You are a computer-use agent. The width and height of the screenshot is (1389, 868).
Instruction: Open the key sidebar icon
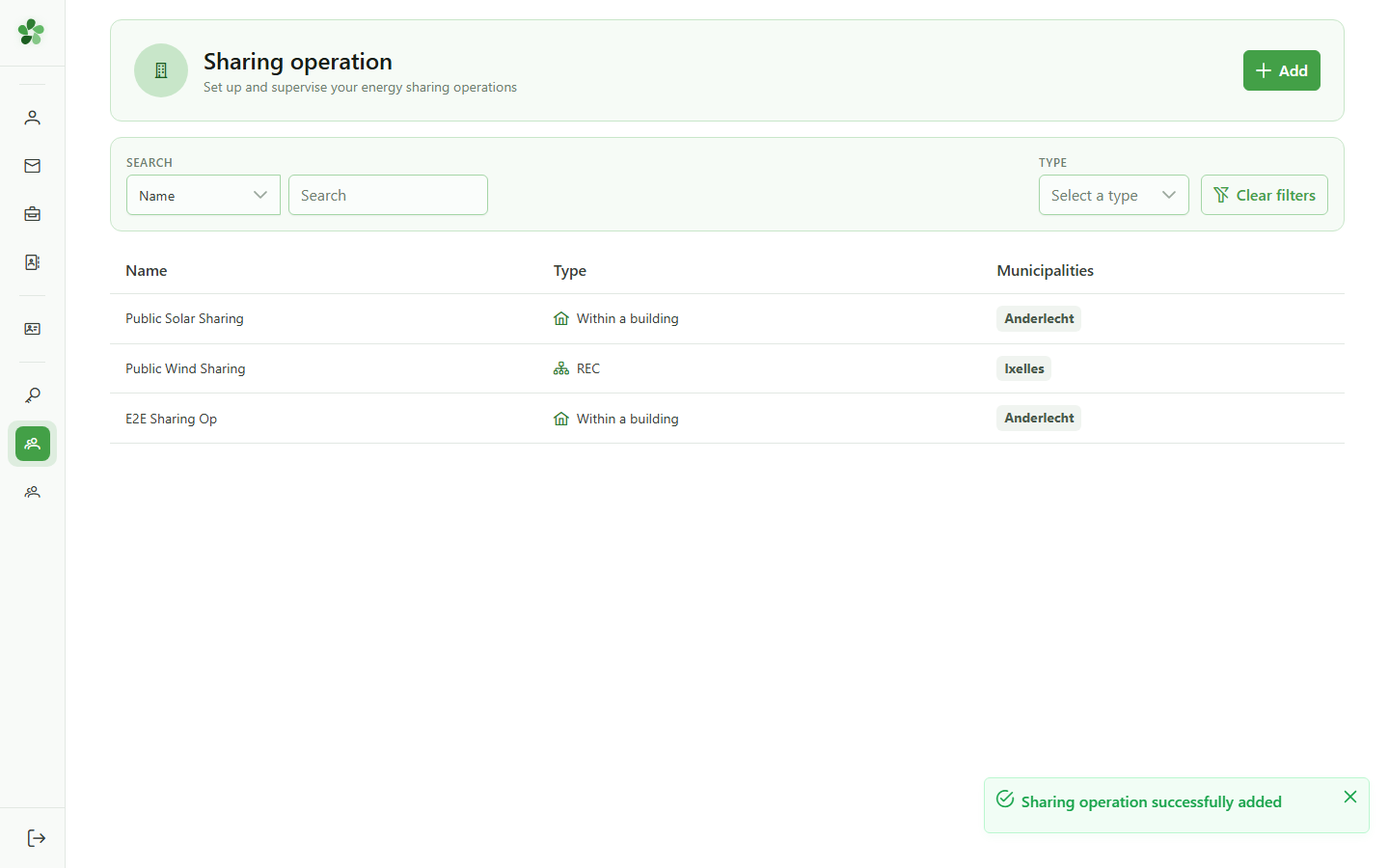tap(32, 395)
